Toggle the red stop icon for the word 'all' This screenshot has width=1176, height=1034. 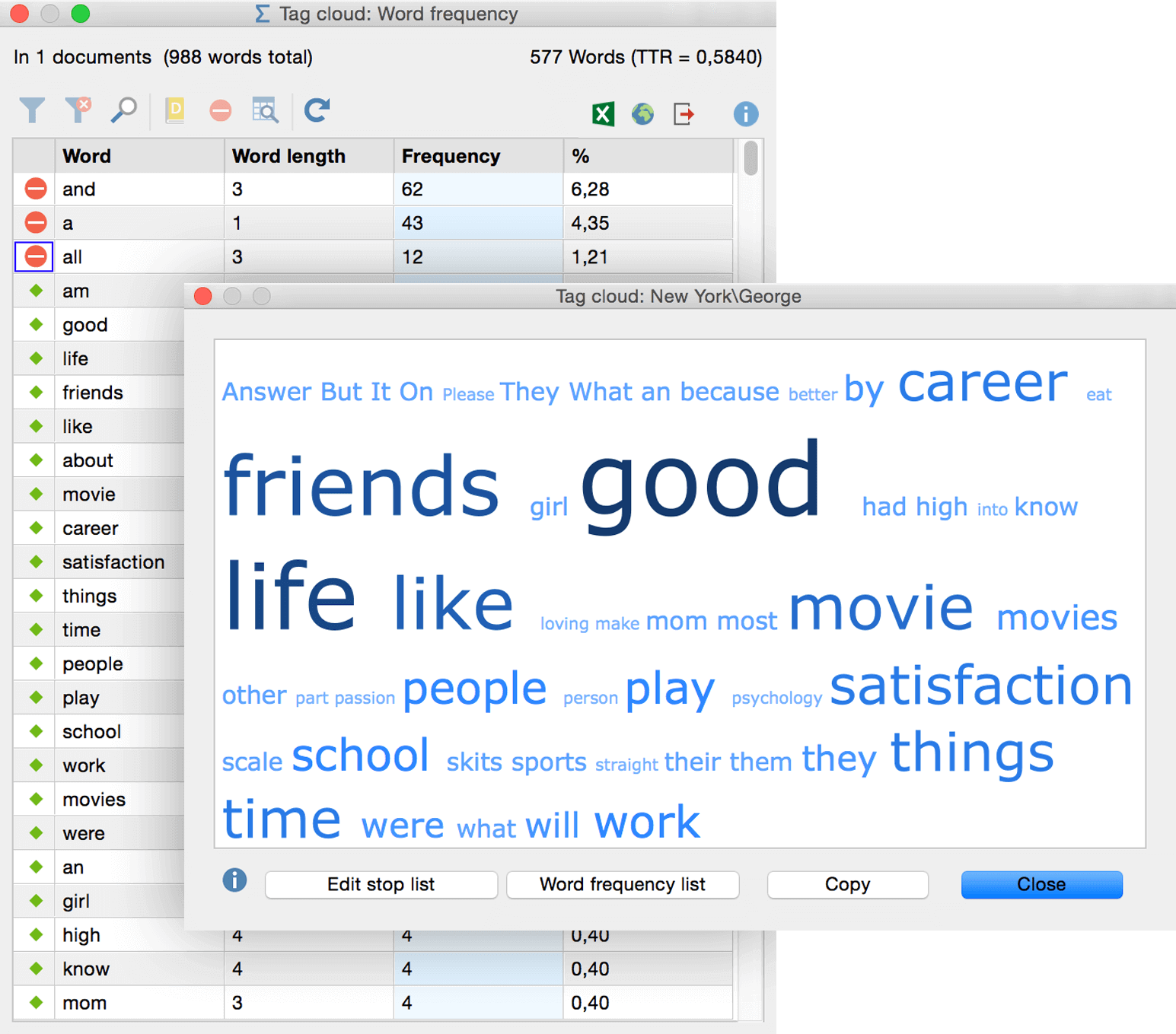tap(35, 256)
